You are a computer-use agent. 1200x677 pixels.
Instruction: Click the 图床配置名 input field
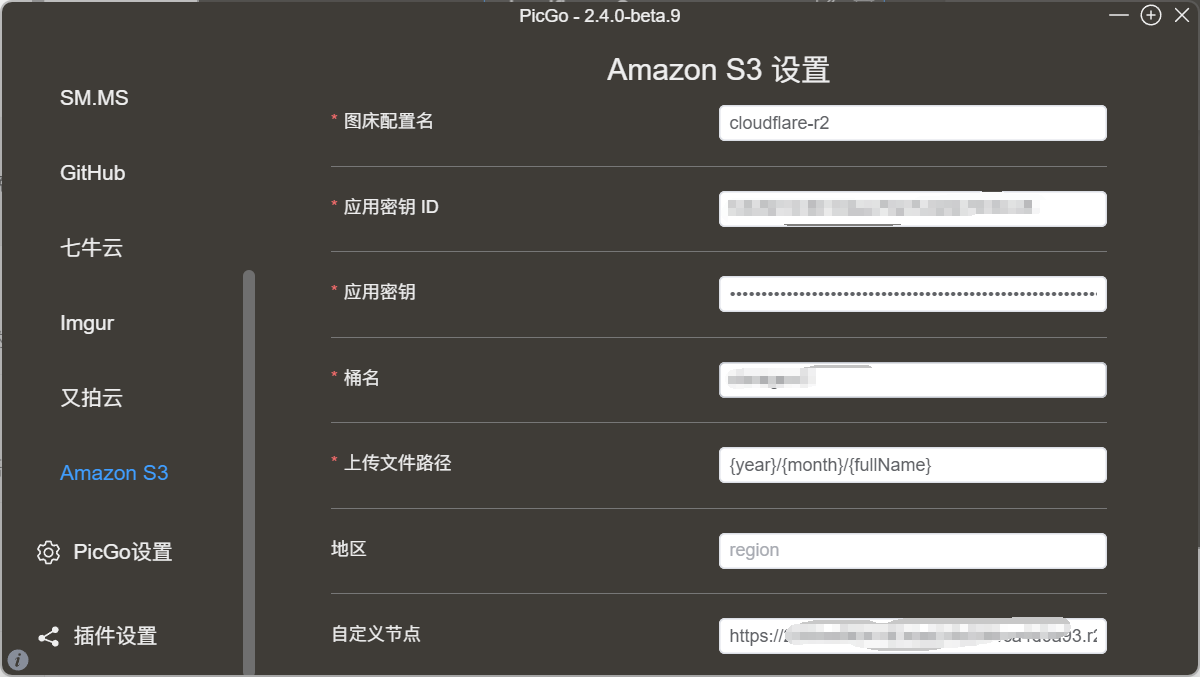pyautogui.click(x=912, y=123)
